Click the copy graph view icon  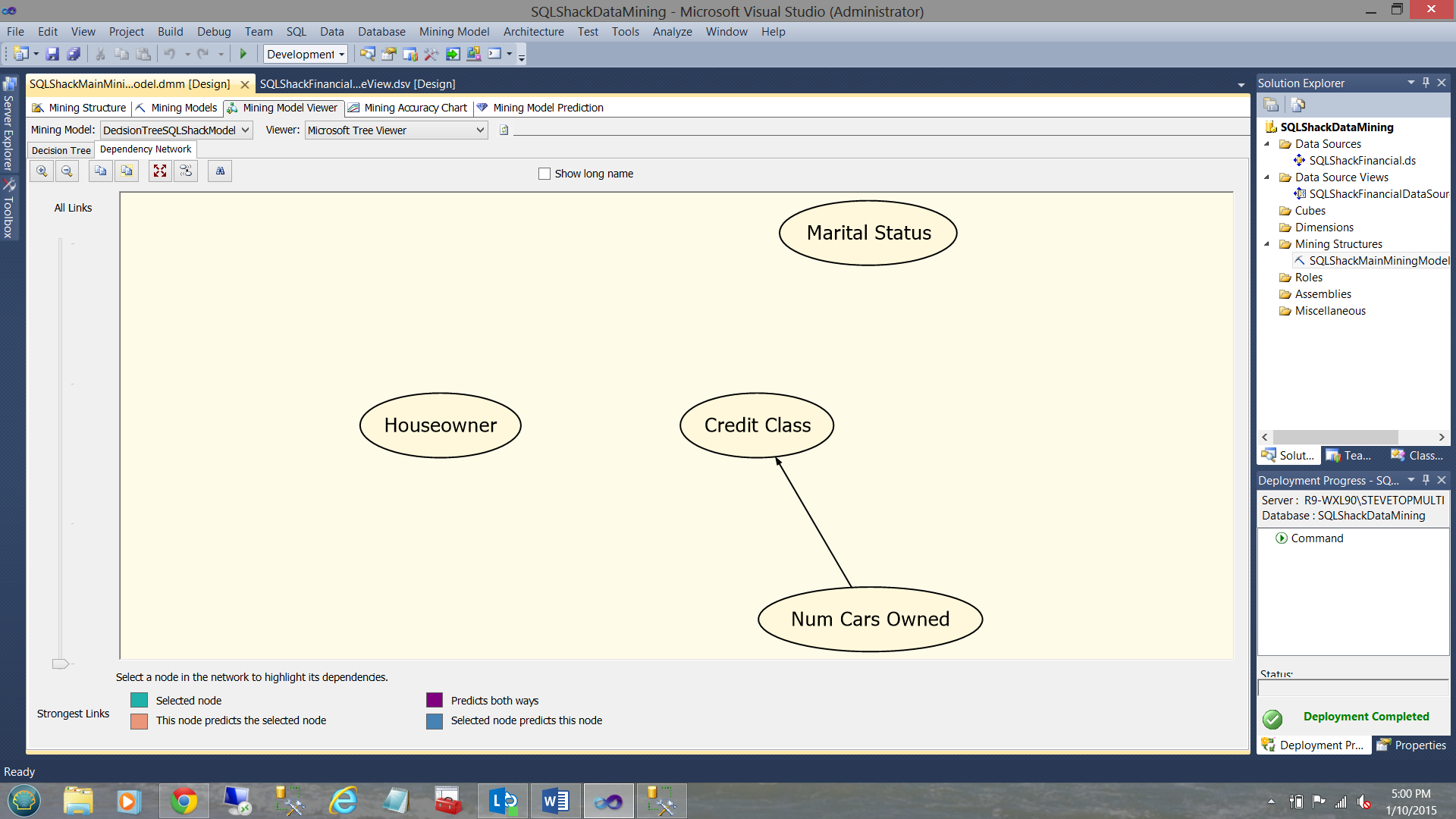point(100,171)
